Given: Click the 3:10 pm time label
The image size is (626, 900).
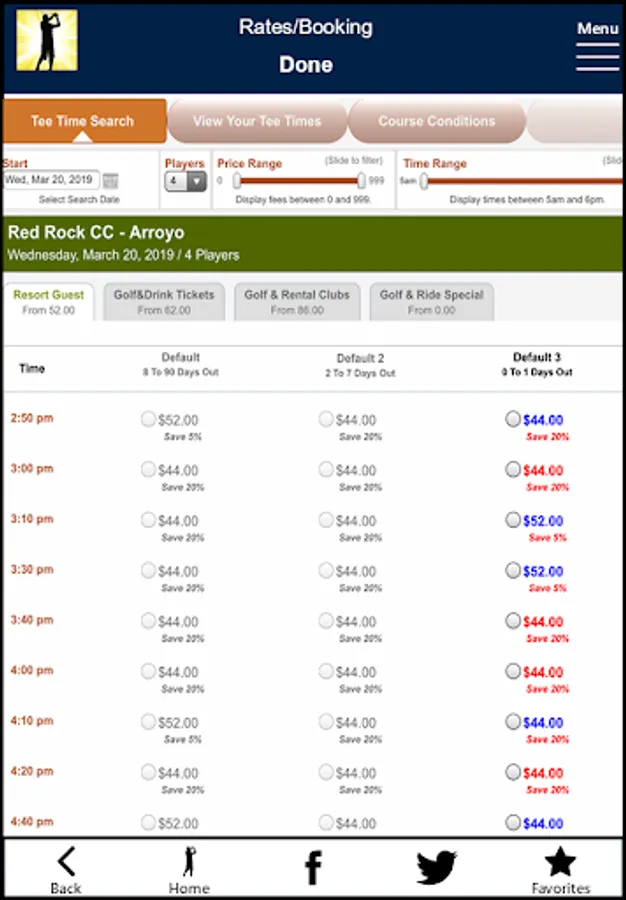Looking at the screenshot, I should [x=32, y=519].
